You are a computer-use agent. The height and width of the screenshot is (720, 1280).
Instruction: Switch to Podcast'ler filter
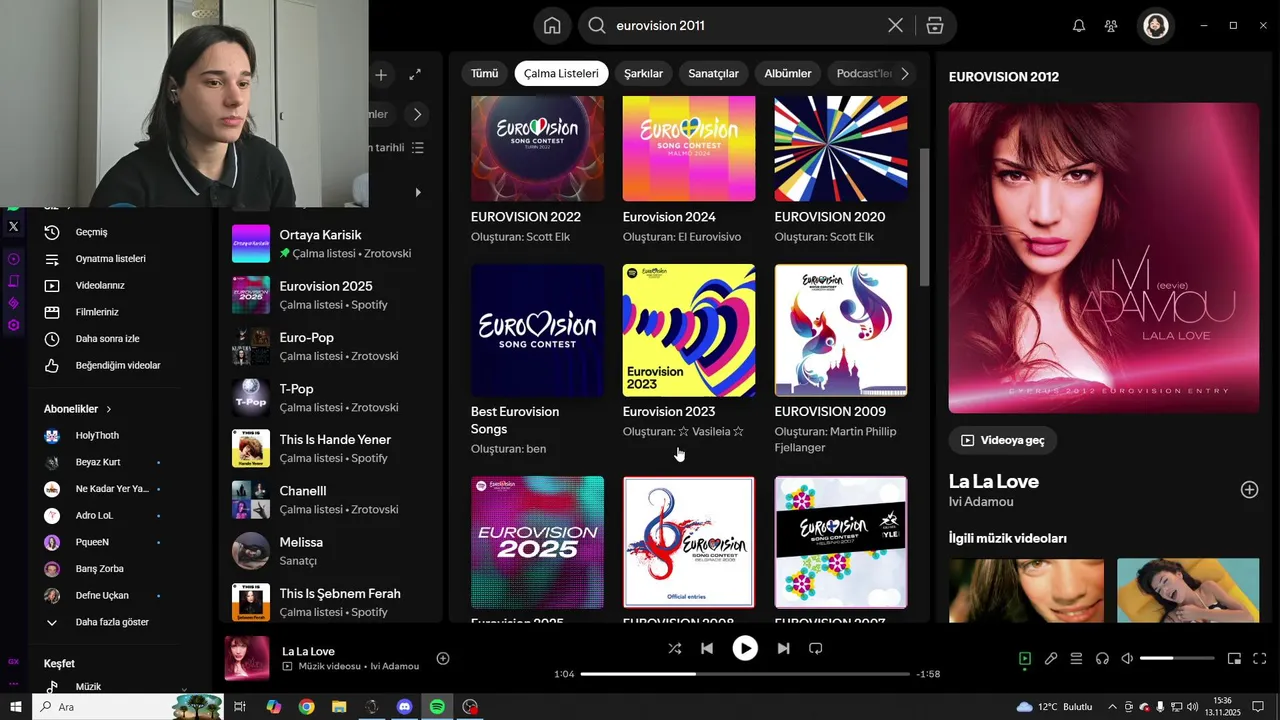click(861, 74)
